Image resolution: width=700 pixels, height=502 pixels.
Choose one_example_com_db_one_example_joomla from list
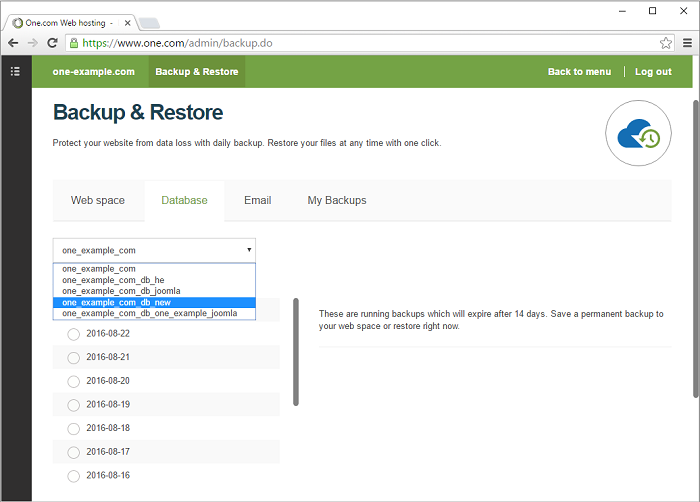(x=154, y=314)
